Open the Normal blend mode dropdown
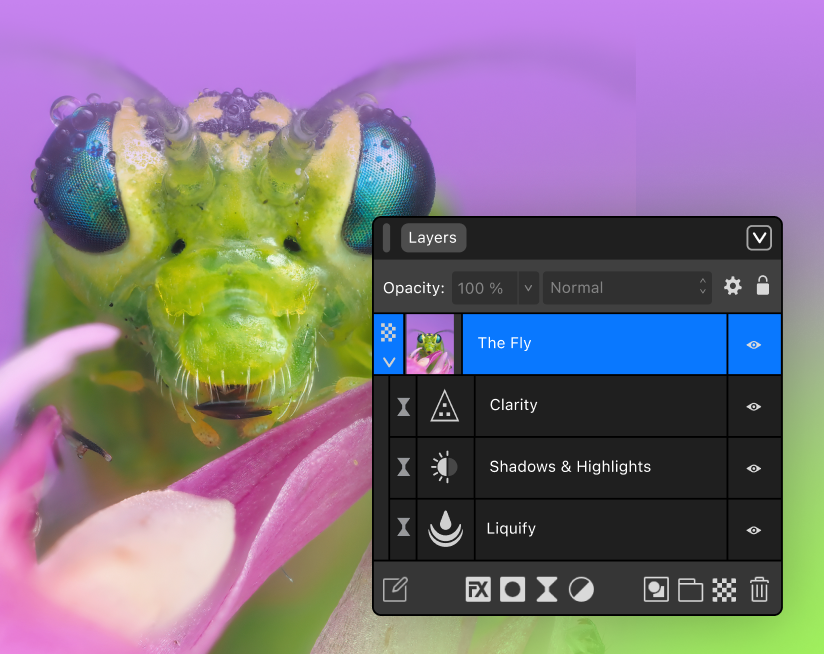824x654 pixels. pyautogui.click(x=627, y=287)
